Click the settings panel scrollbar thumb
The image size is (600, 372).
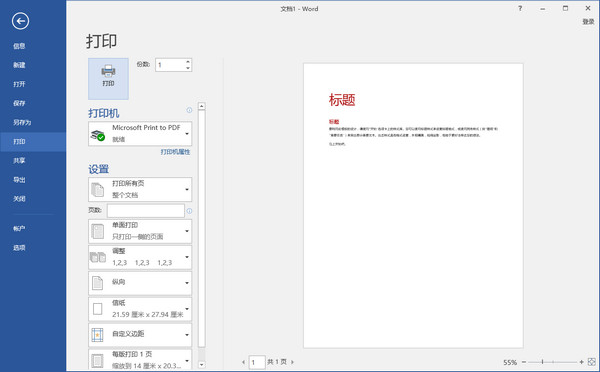point(202,229)
